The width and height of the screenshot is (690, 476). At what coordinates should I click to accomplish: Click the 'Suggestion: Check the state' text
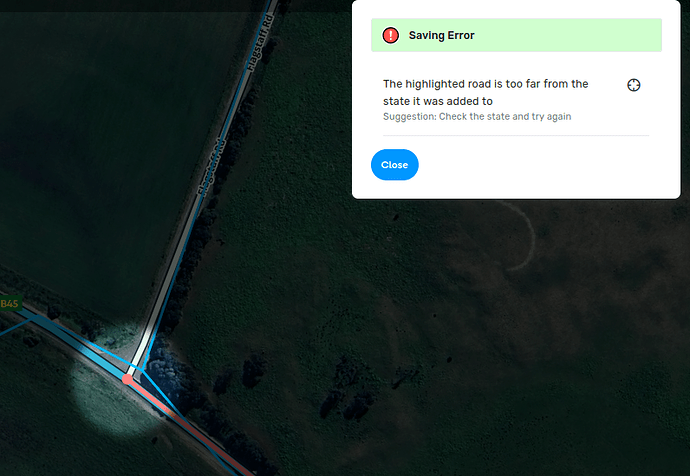coord(477,117)
